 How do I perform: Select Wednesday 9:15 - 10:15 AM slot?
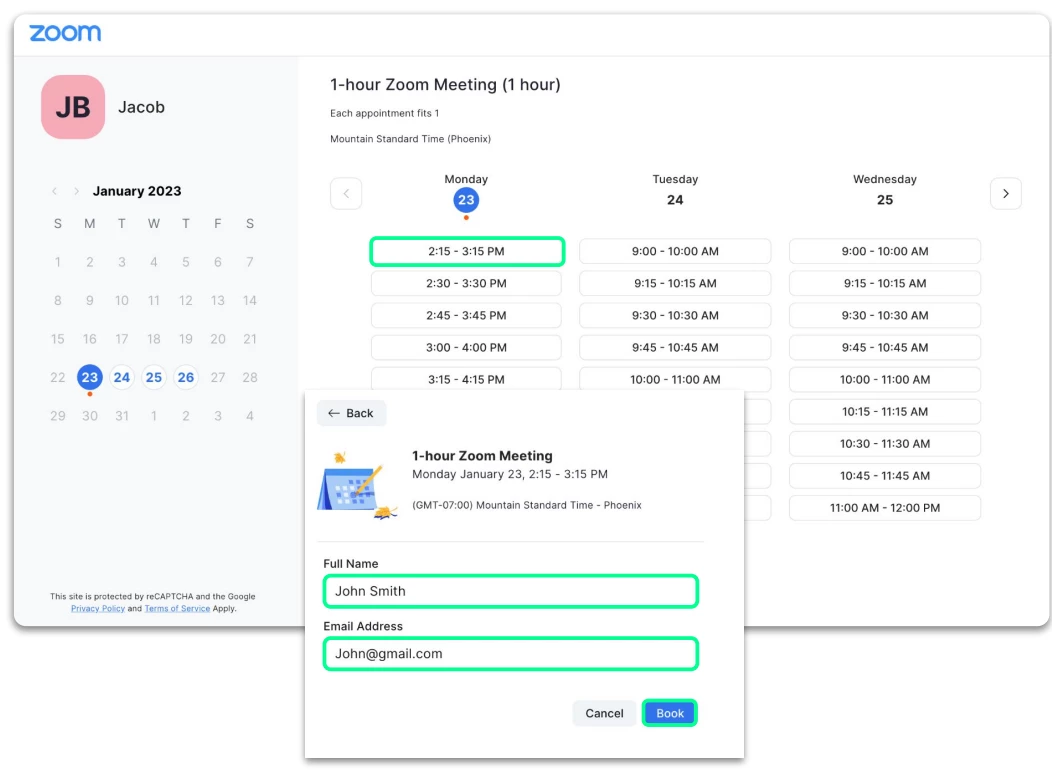pos(885,283)
